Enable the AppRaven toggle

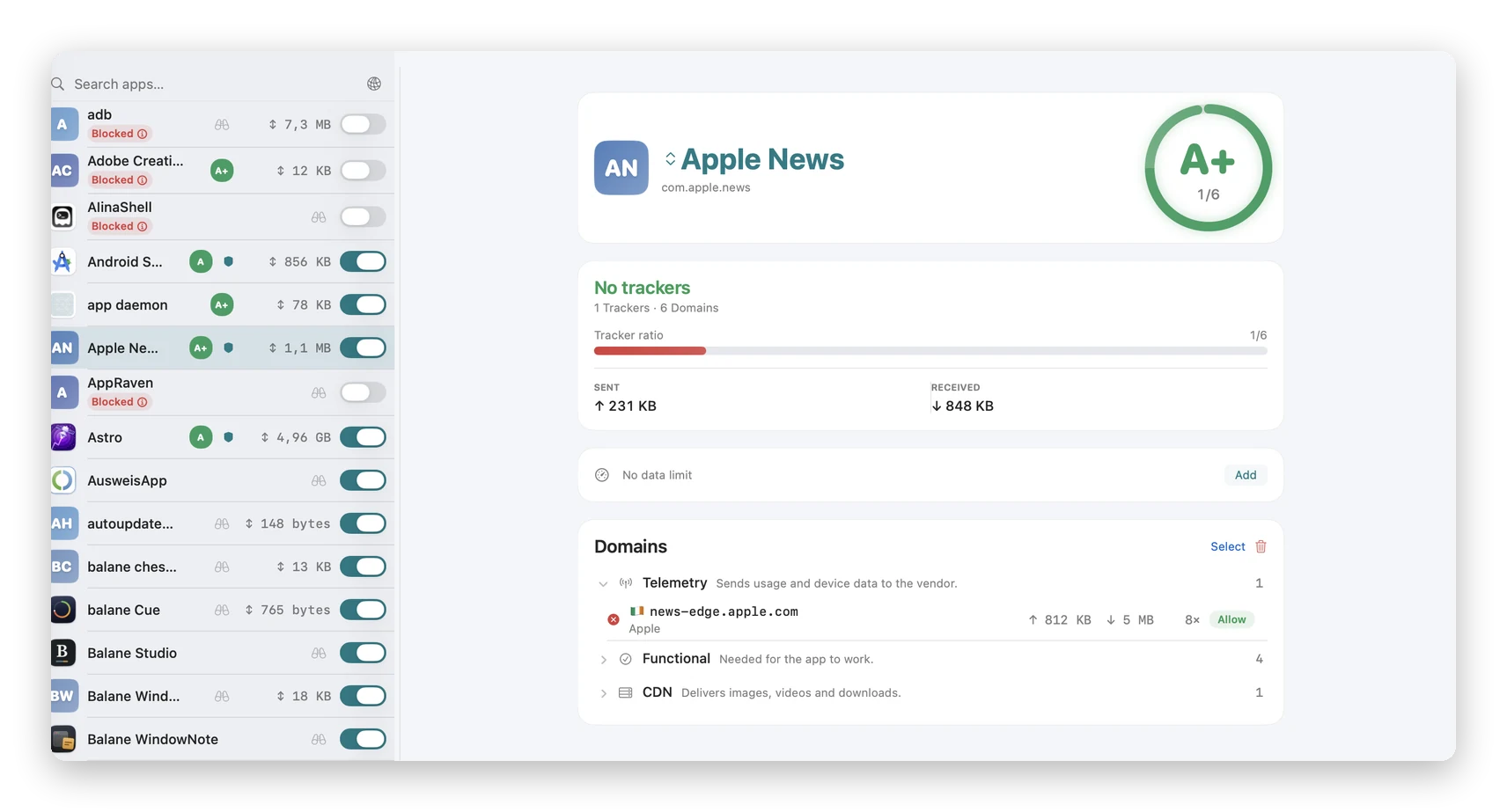tap(363, 392)
